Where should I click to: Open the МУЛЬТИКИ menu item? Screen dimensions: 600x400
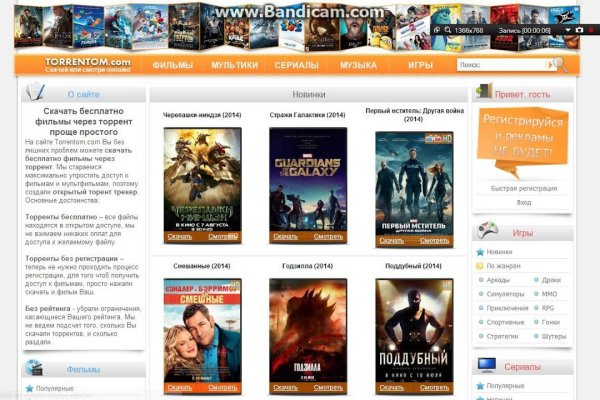pos(234,65)
